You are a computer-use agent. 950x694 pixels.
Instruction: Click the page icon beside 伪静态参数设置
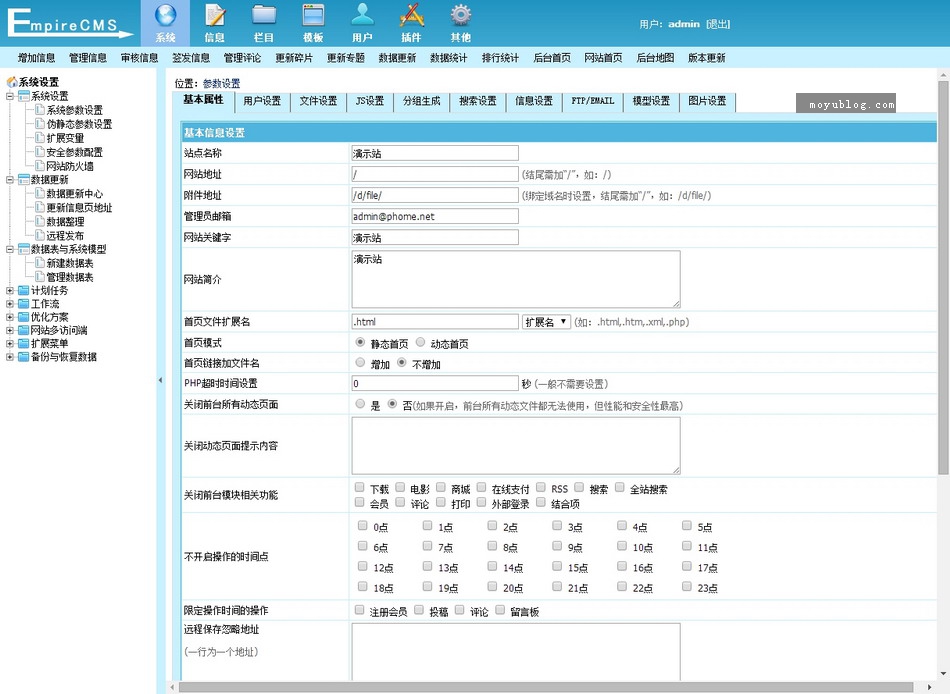tap(40, 124)
